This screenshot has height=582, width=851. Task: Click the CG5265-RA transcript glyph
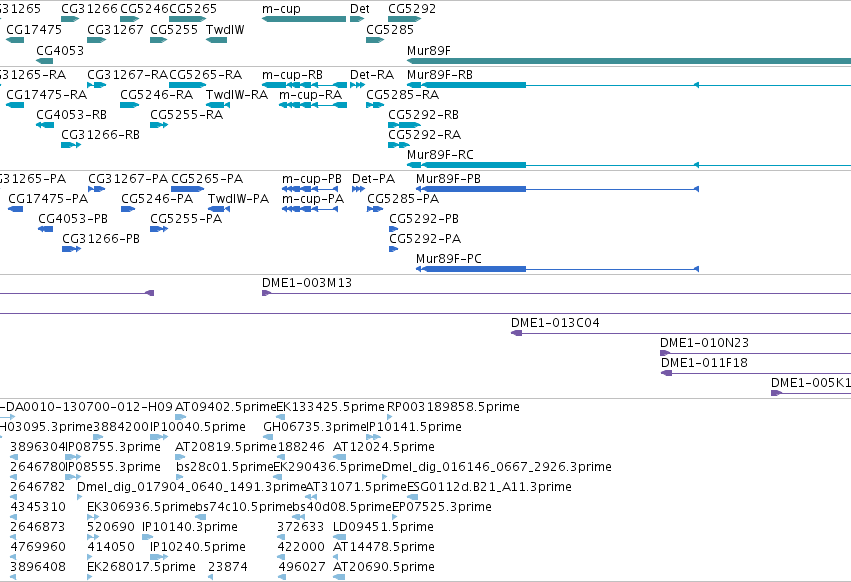click(187, 85)
